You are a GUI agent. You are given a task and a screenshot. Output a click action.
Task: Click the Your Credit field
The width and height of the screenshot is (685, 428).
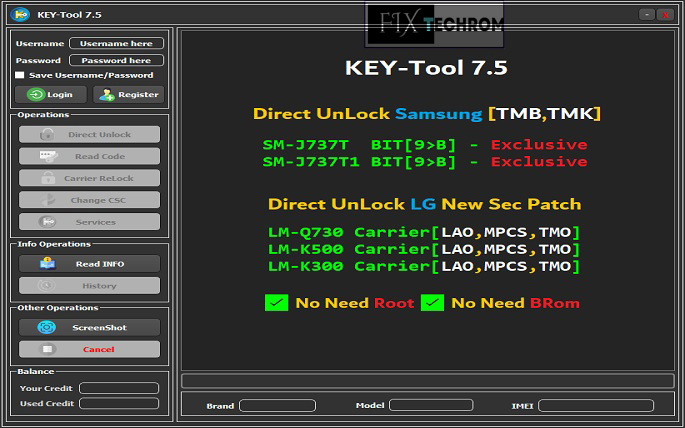[x=119, y=388]
